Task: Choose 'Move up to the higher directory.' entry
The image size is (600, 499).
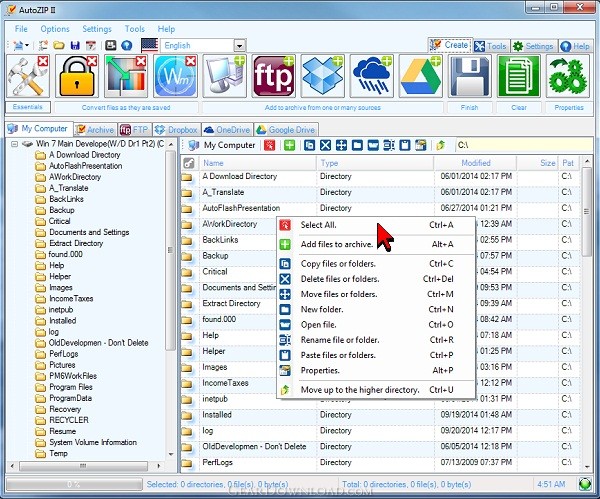Action: point(376,390)
